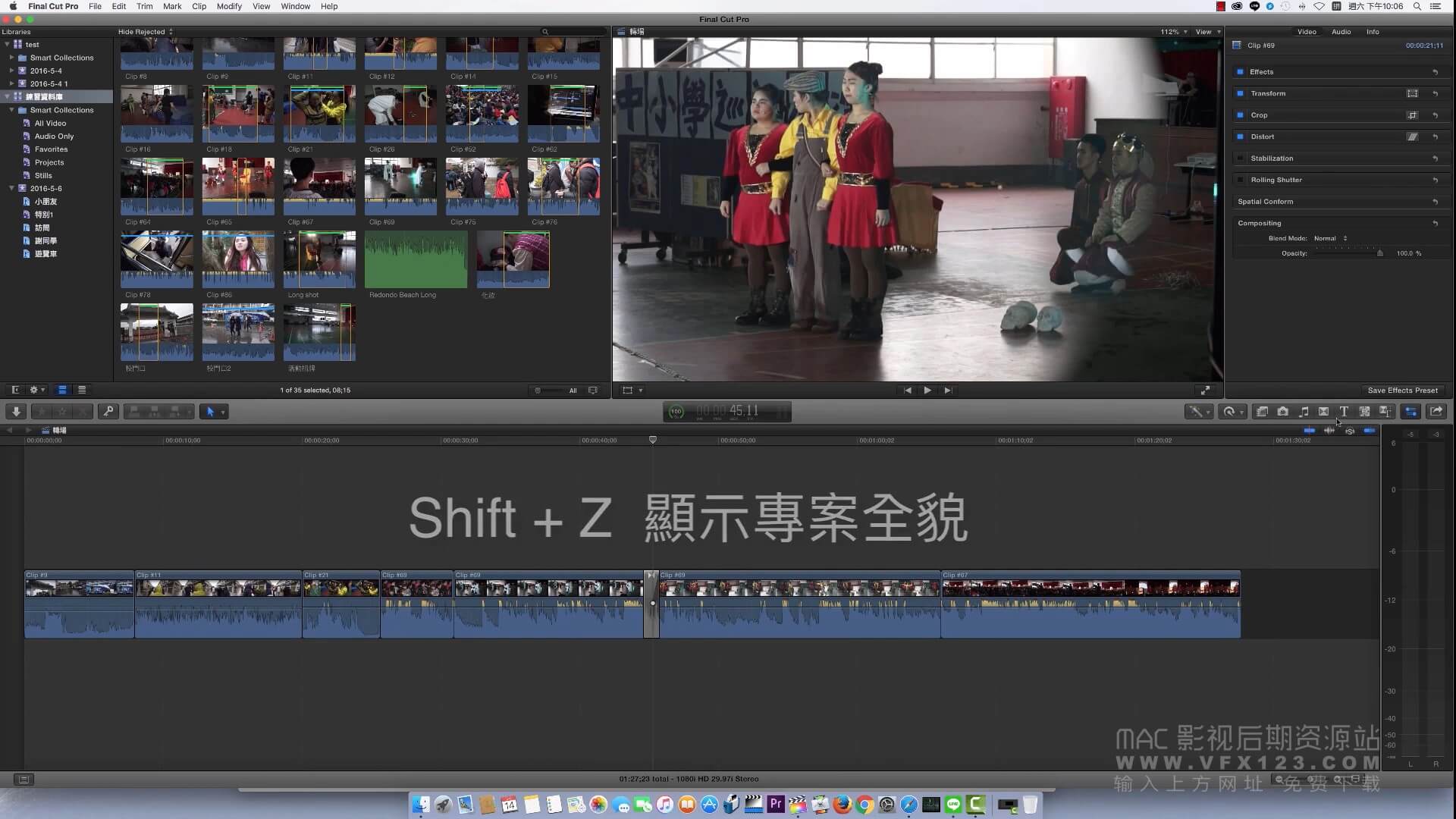Open the browser gear action menu
The width and height of the screenshot is (1456, 819).
(36, 390)
